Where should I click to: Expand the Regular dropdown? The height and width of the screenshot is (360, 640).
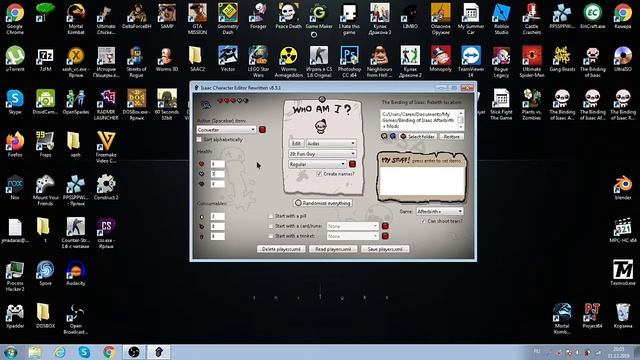click(317, 164)
